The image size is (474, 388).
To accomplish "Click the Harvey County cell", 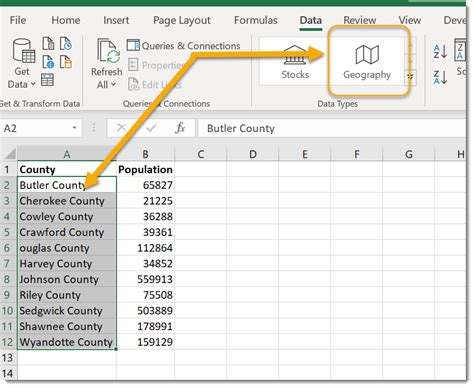I will [67, 263].
